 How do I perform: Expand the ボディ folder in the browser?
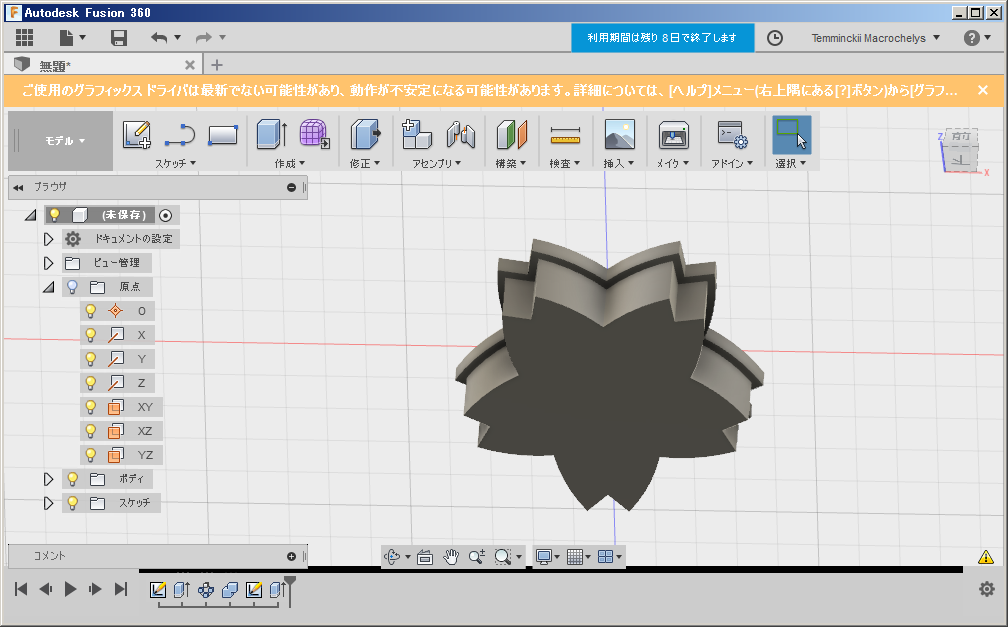coord(49,479)
